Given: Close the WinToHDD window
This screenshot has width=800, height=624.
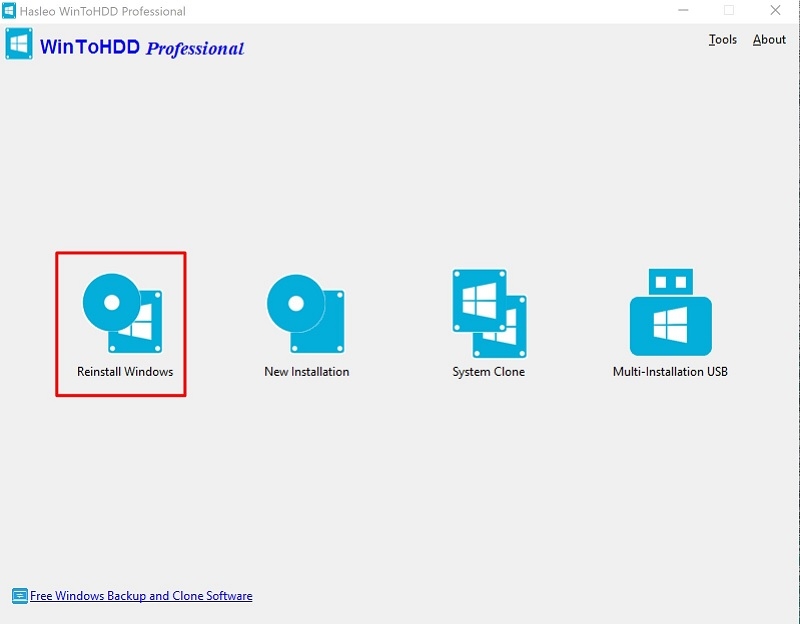Looking at the screenshot, I should [x=775, y=10].
